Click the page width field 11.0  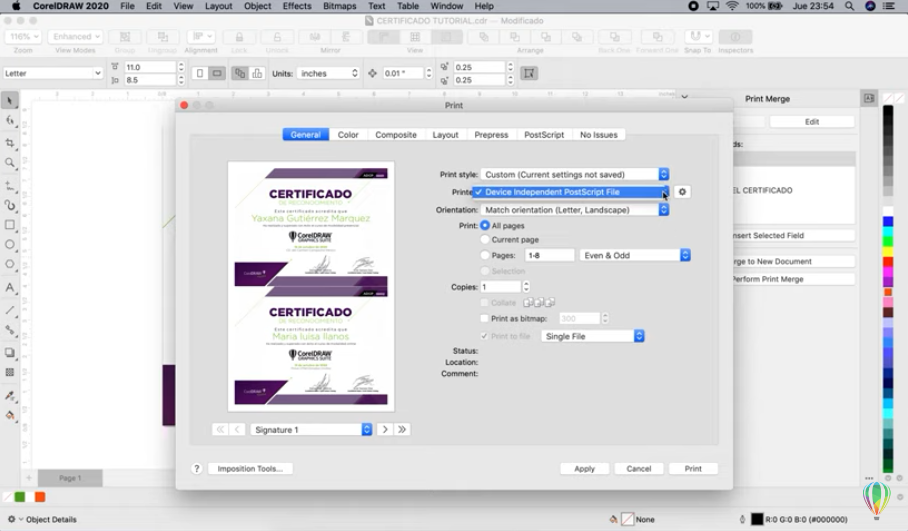(149, 67)
